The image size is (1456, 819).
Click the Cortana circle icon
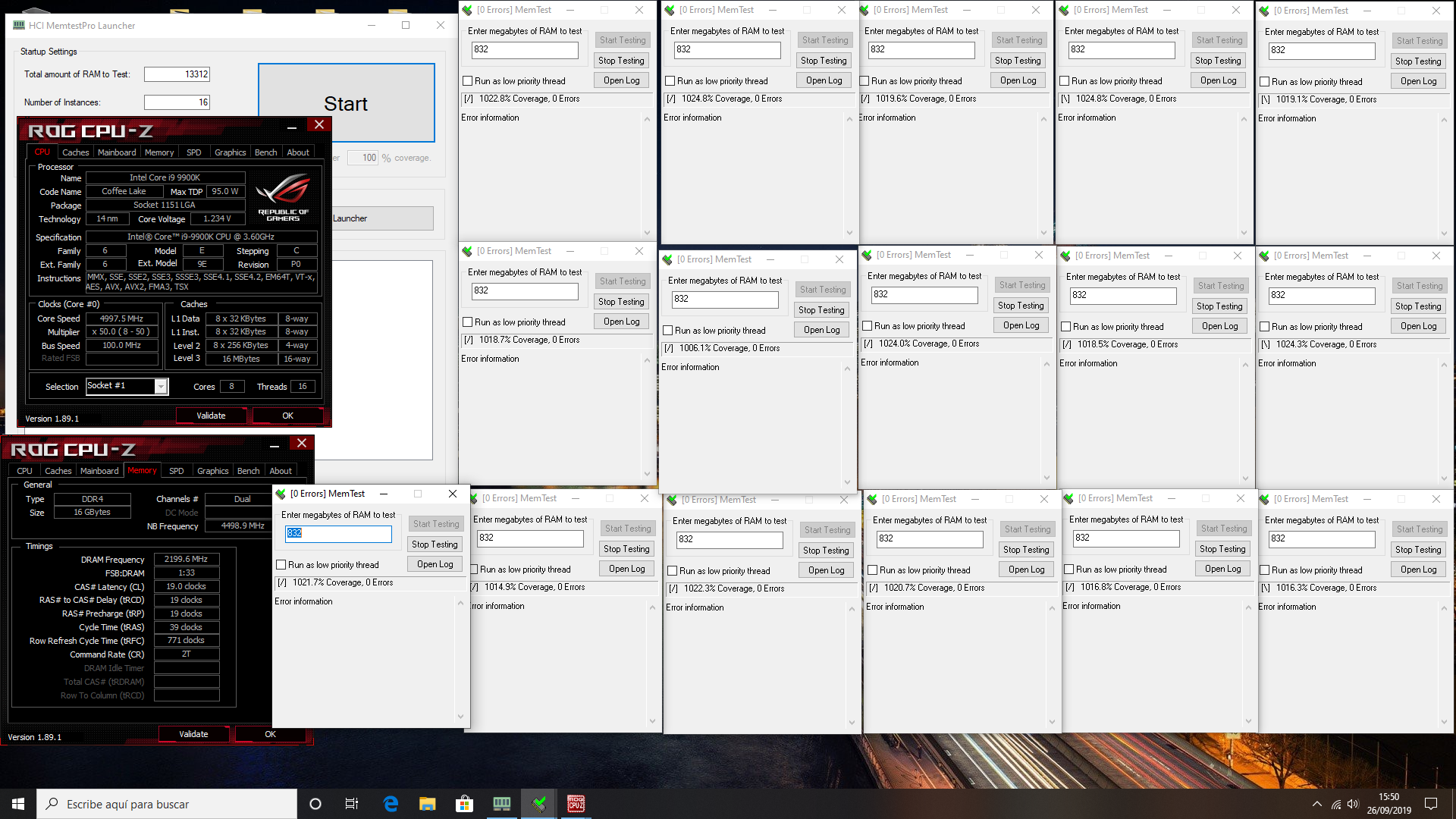coord(315,804)
